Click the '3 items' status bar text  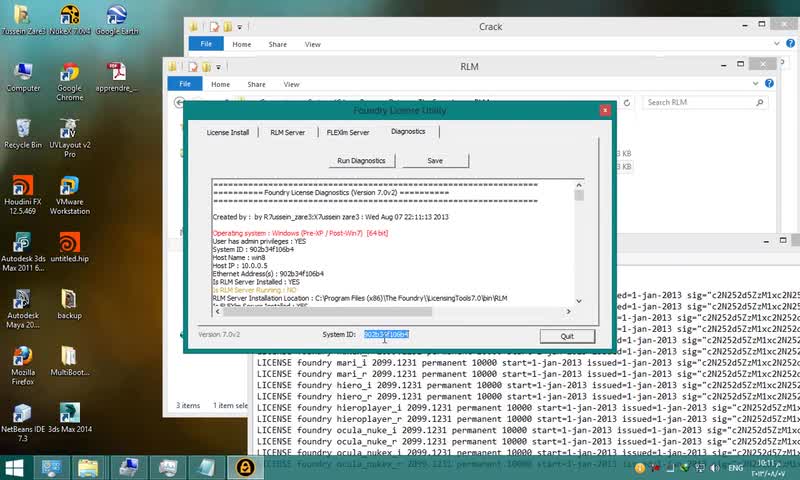[x=188, y=406]
